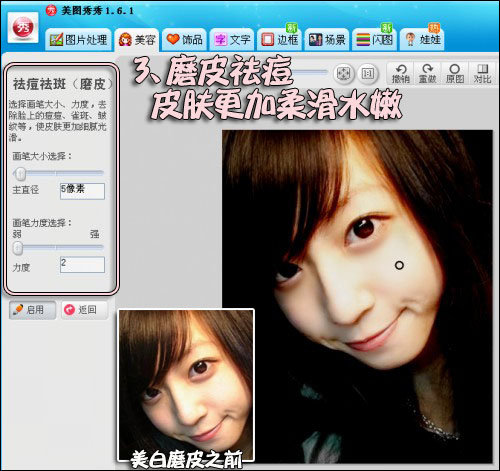Click the fit-to-window zoom icon
This screenshot has width=500, height=471.
(344, 73)
